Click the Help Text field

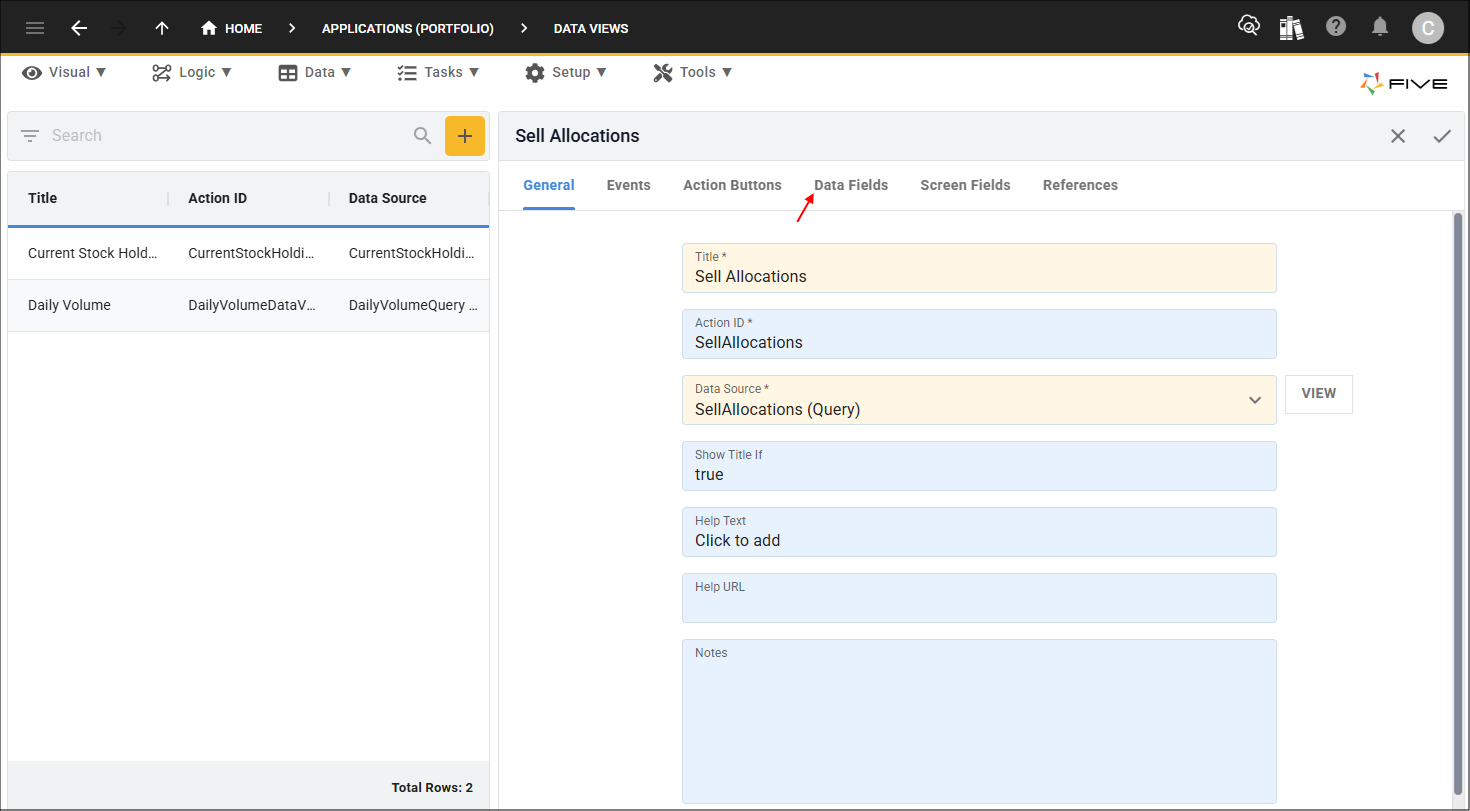click(x=979, y=532)
